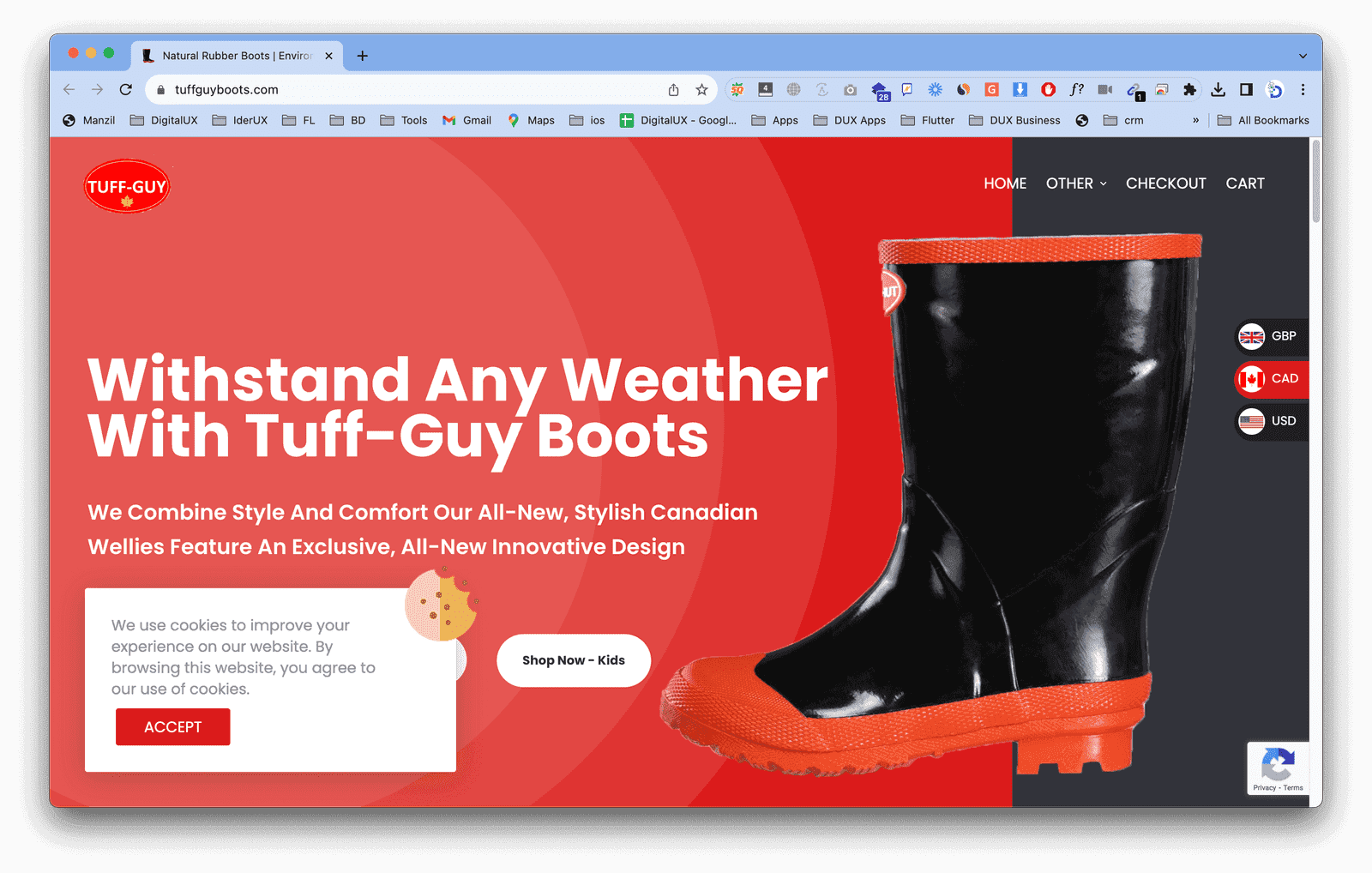The width and height of the screenshot is (1372, 873).
Task: Open the Maps bookmark
Action: 531,120
